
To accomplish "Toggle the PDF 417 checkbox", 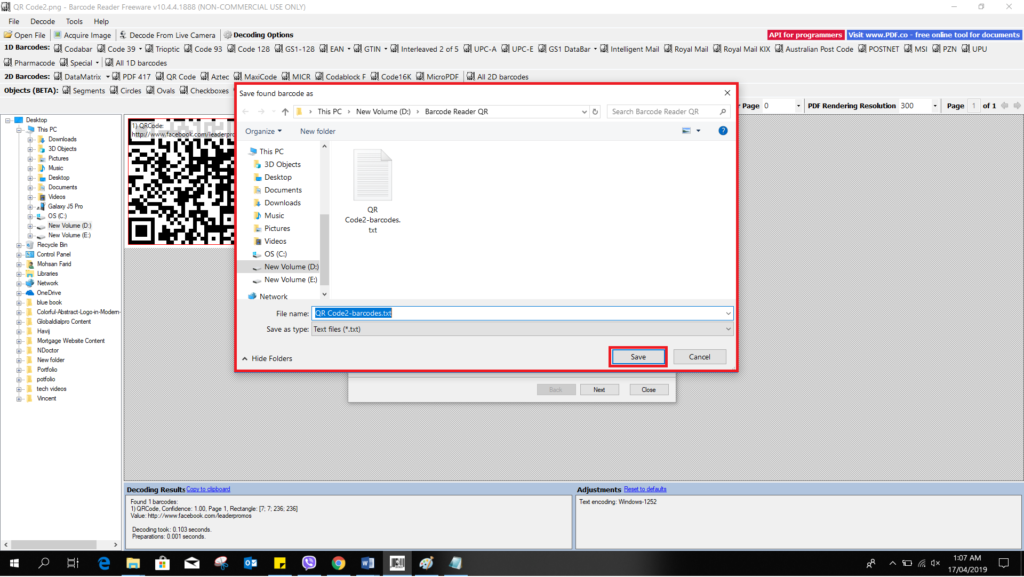I will pyautogui.click(x=117, y=76).
